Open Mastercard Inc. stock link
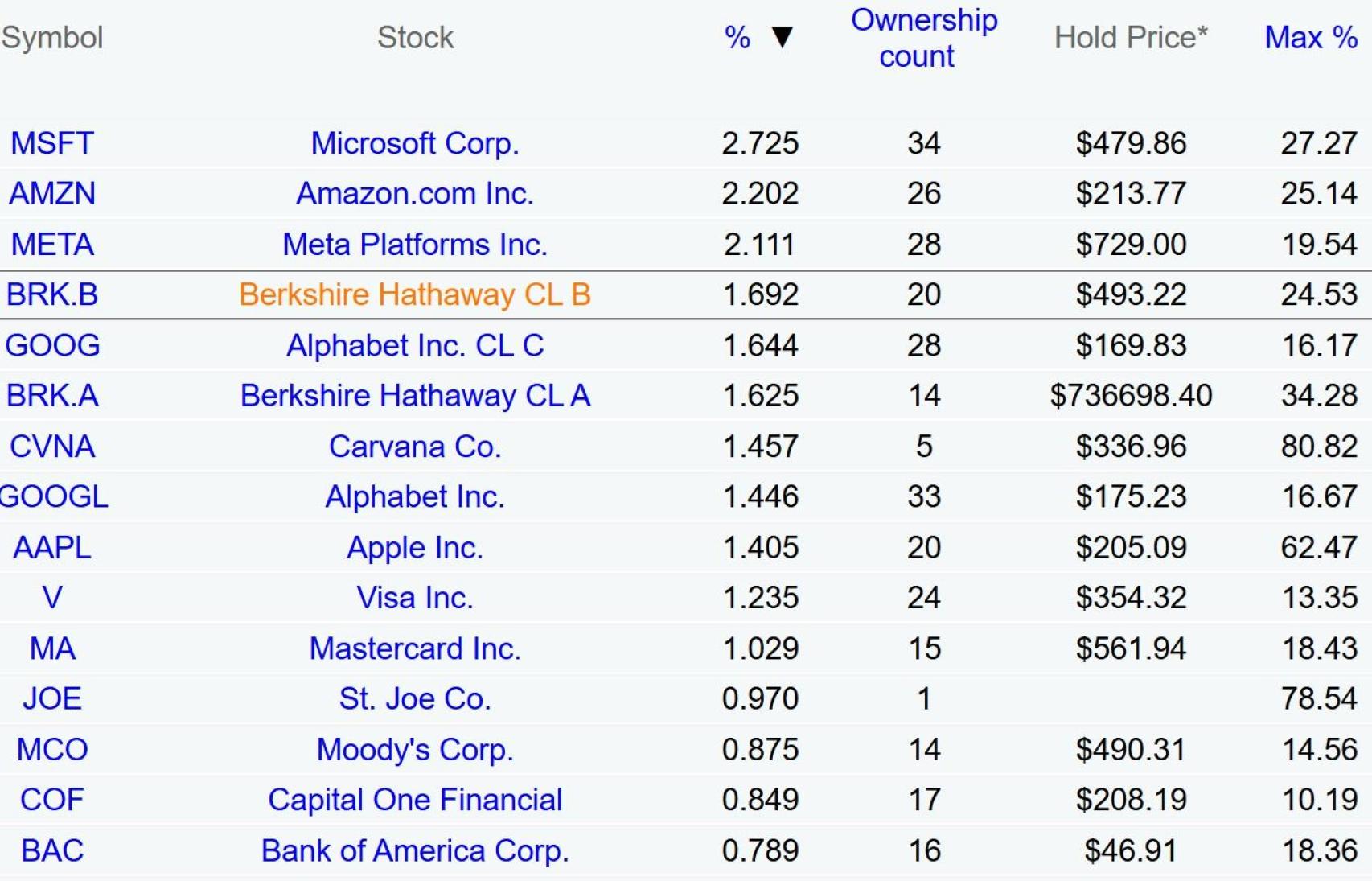The width and height of the screenshot is (1372, 881). pos(415,648)
